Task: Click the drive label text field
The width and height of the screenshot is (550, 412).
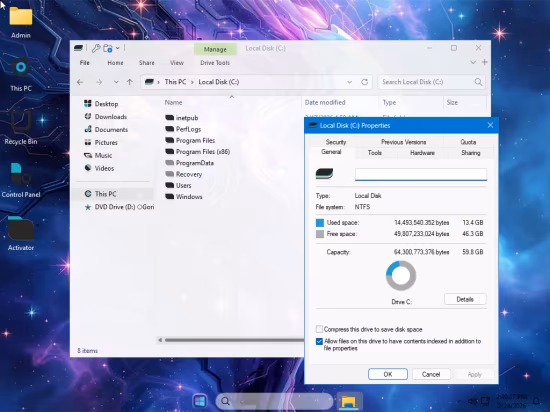Action: coord(421,174)
